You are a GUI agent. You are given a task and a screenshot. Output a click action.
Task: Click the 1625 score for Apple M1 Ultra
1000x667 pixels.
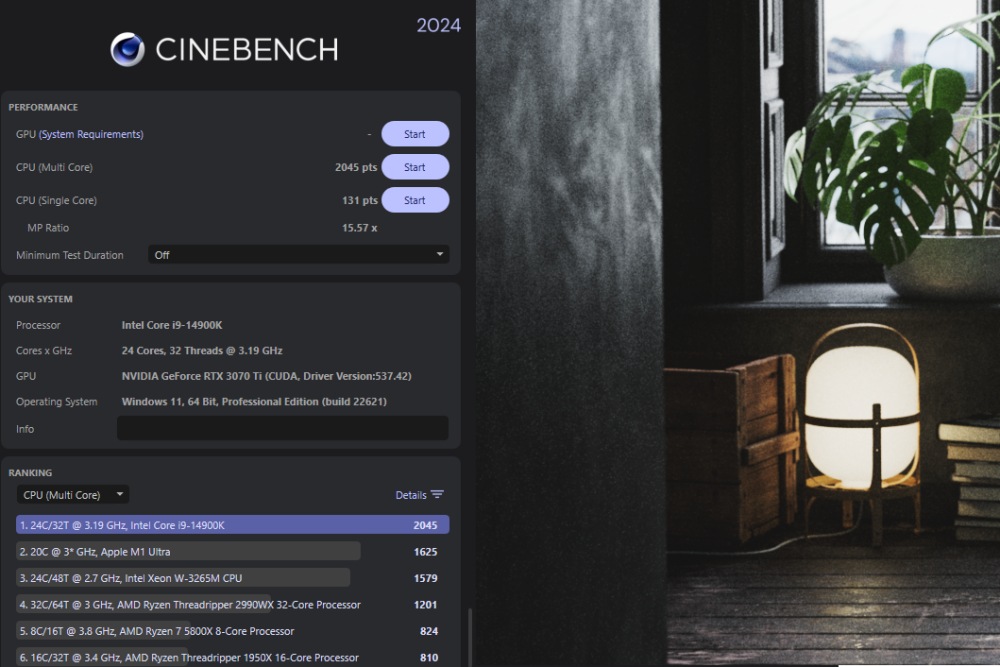[425, 552]
